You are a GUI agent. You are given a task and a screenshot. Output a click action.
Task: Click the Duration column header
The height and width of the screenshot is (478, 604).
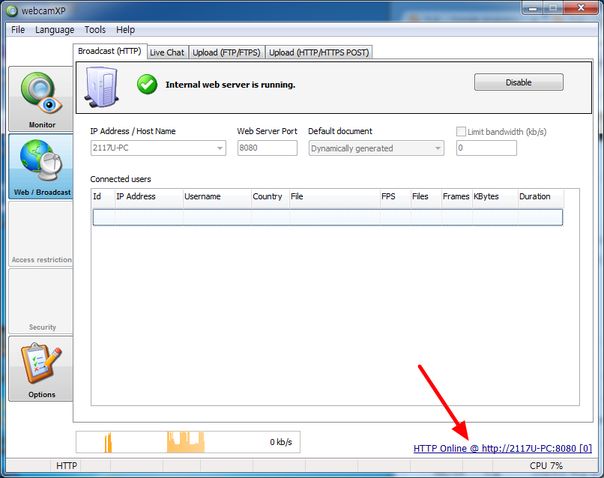(541, 196)
